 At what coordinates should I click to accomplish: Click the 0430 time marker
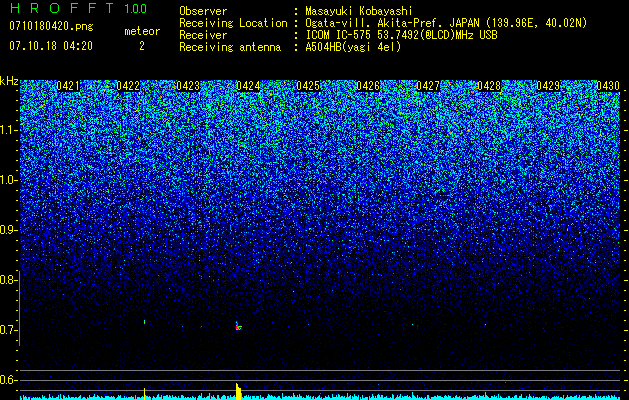point(608,86)
